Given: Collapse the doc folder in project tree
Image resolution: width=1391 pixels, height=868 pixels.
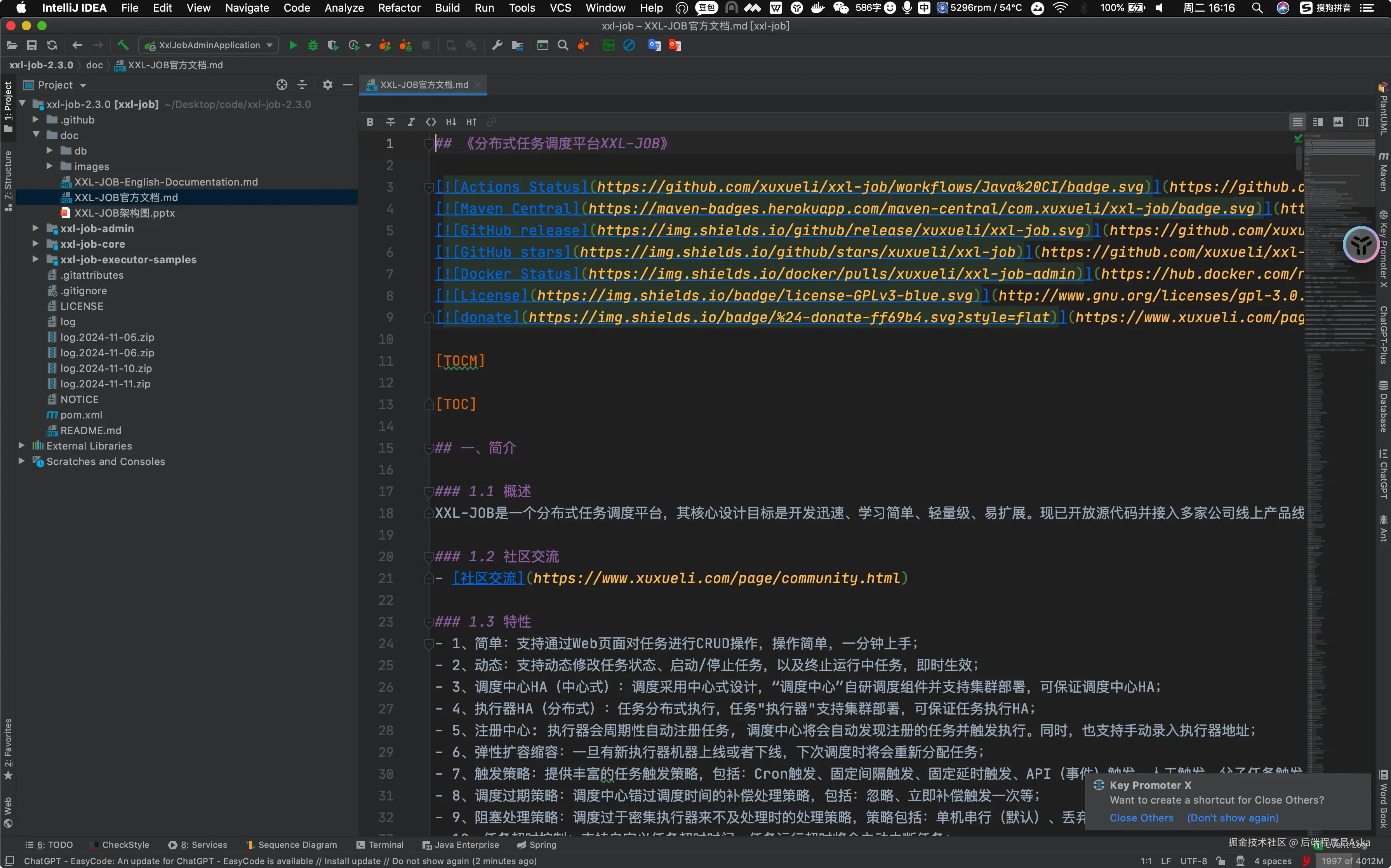Looking at the screenshot, I should tap(36, 135).
